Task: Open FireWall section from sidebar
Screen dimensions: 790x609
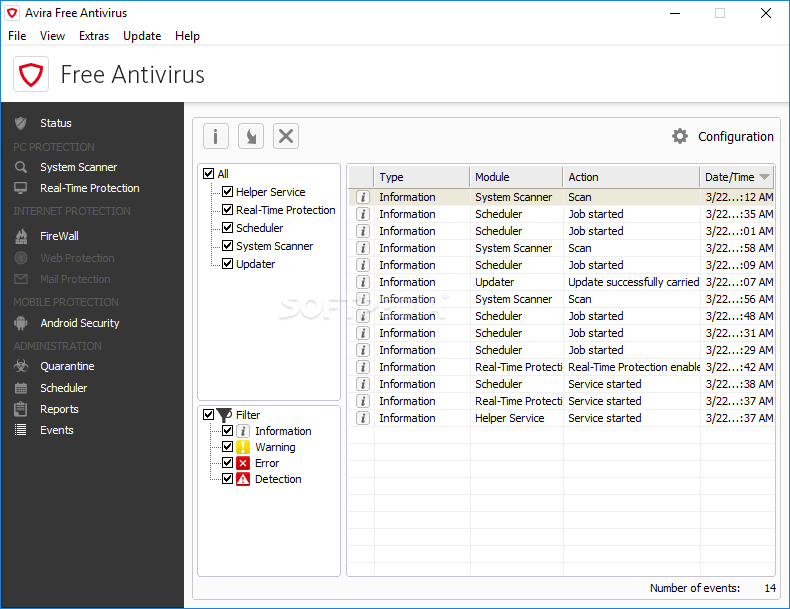Action: pyautogui.click(x=59, y=236)
